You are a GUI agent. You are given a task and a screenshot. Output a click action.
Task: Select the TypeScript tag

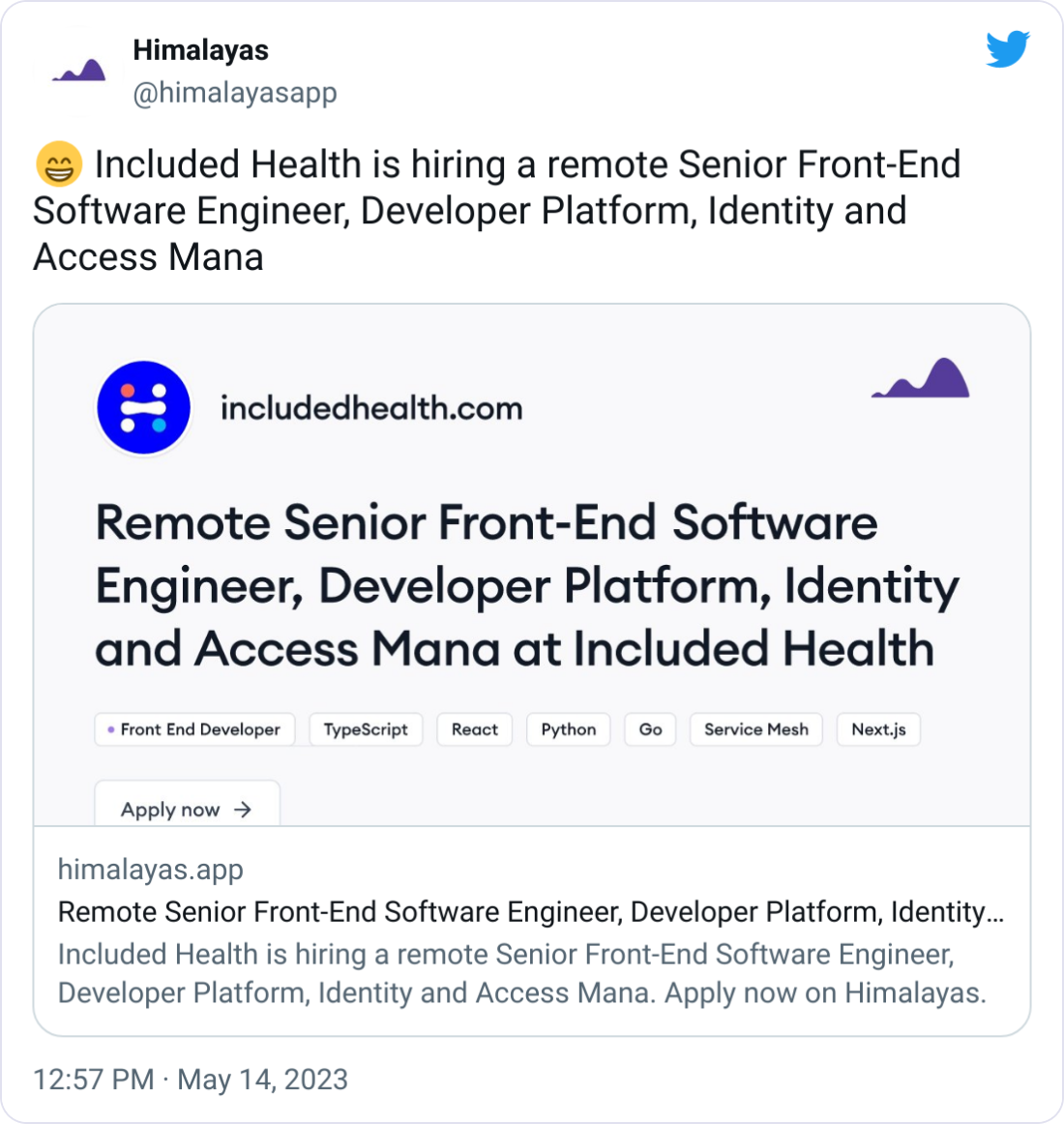click(366, 729)
